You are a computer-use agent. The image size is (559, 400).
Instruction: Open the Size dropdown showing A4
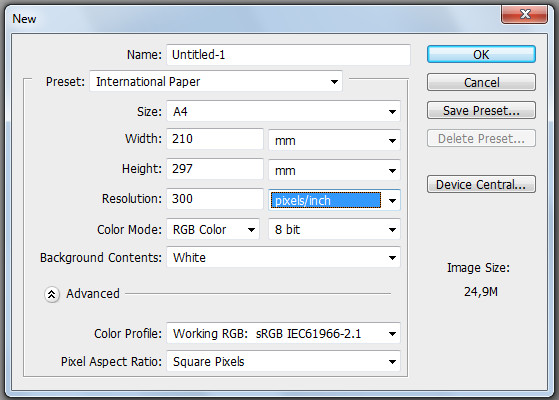pos(283,112)
